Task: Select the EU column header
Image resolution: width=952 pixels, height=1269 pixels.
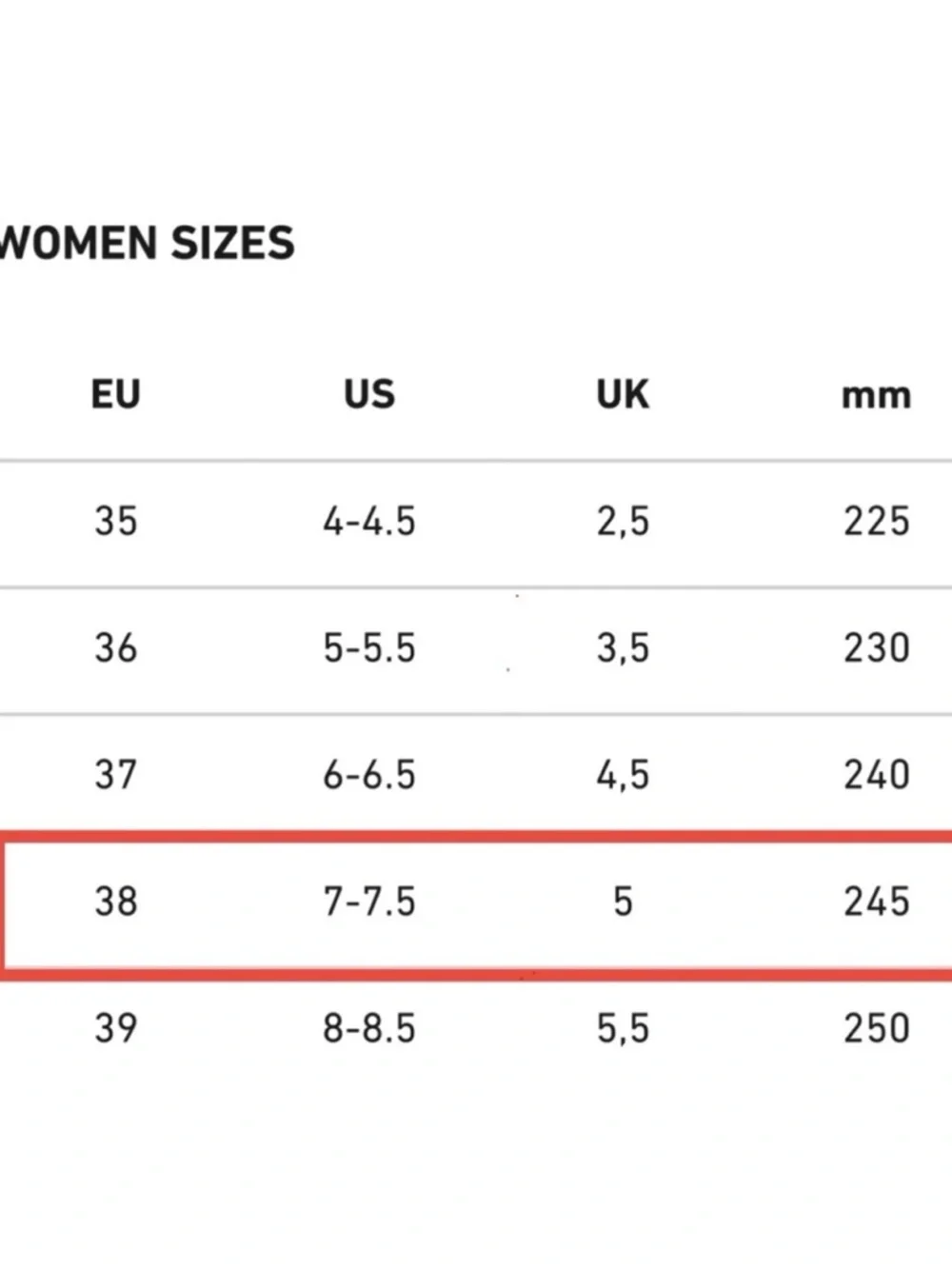Action: pos(115,394)
